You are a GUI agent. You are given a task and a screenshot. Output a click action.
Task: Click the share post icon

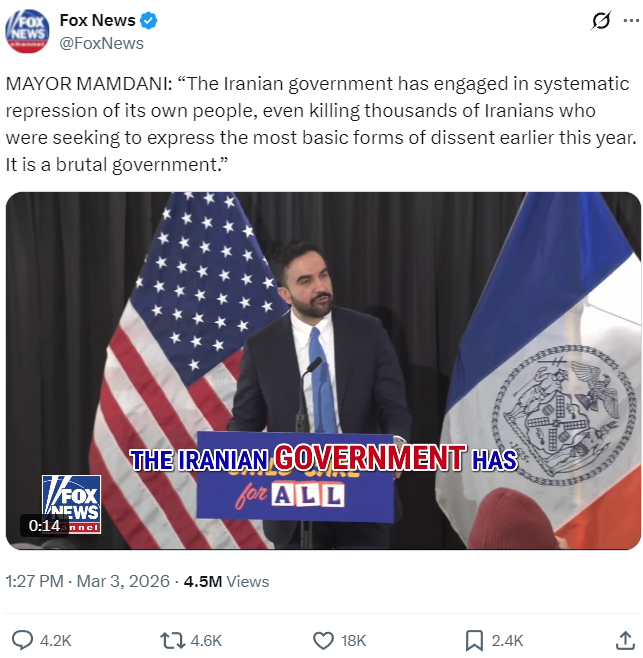click(626, 640)
